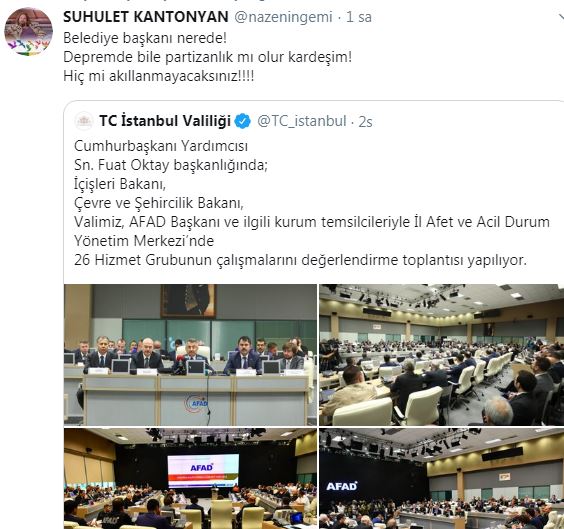Open the SUHULET KANTONYAN display name
Viewport: 564px width, 529px height.
146,17
